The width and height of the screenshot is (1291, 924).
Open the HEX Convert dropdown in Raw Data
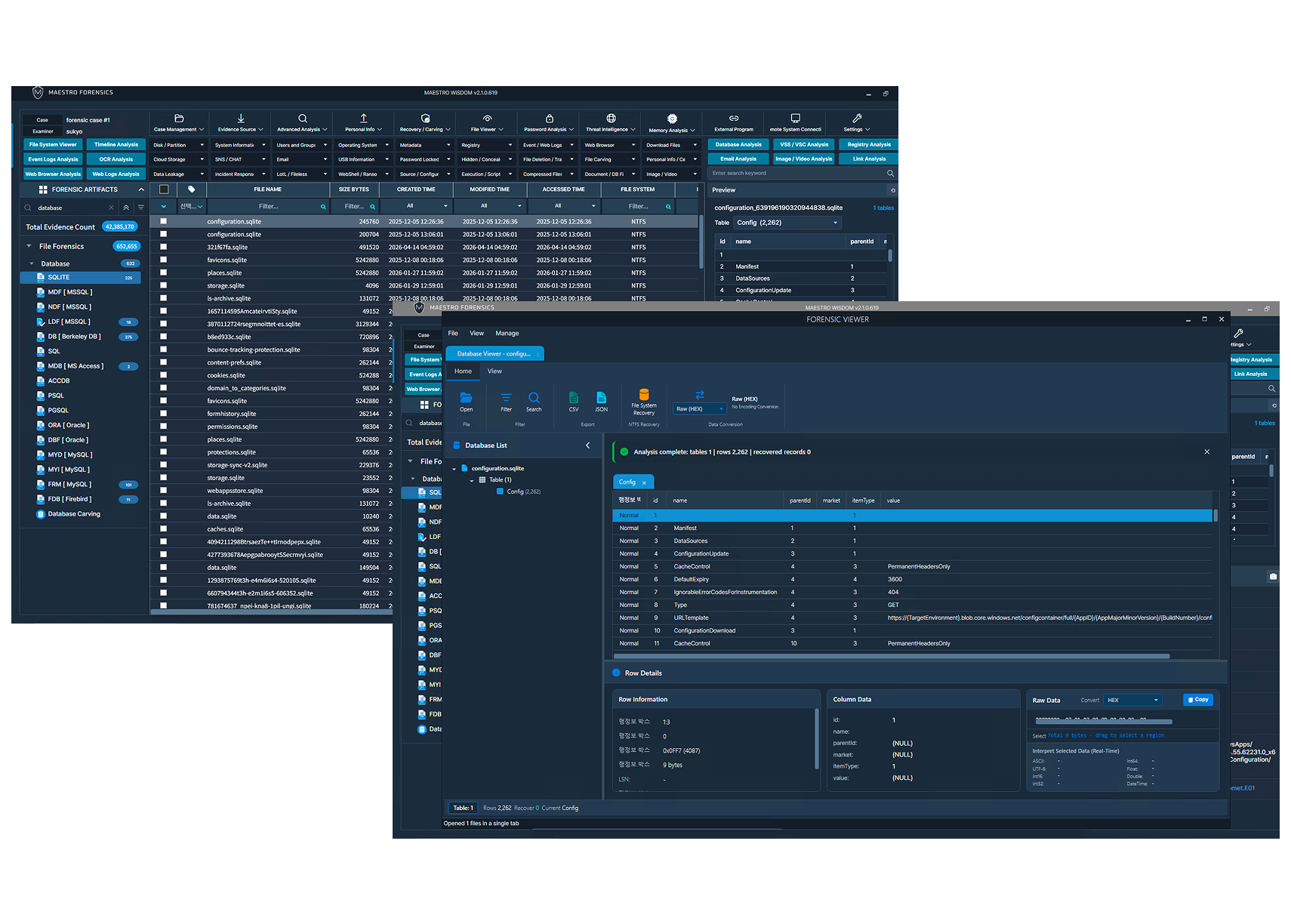pos(1132,700)
